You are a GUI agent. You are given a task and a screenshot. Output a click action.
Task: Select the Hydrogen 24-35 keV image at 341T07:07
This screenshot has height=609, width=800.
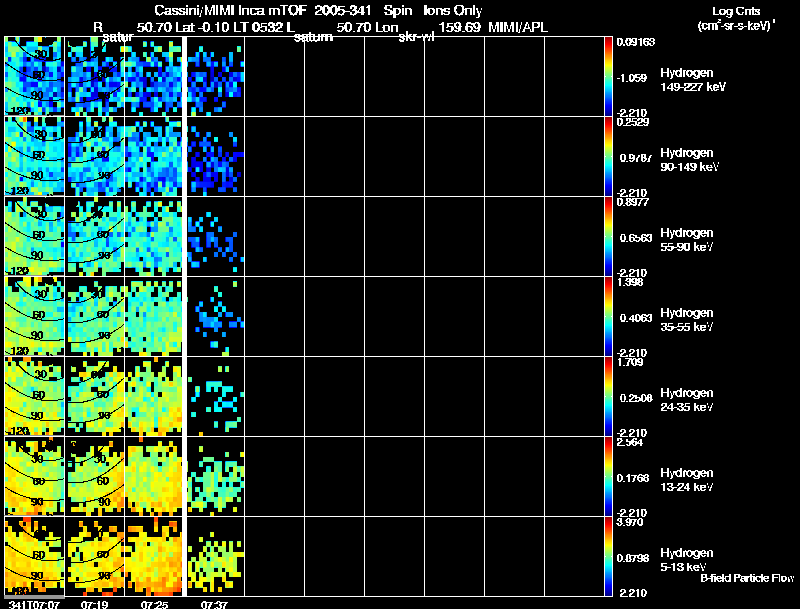point(35,396)
